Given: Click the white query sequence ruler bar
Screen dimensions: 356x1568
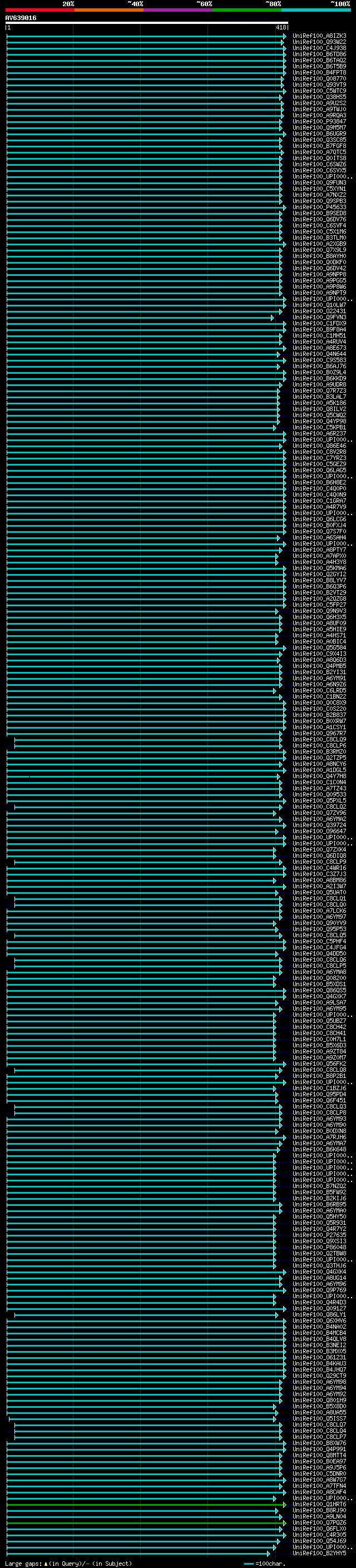Looking at the screenshot, I should click(147, 23).
